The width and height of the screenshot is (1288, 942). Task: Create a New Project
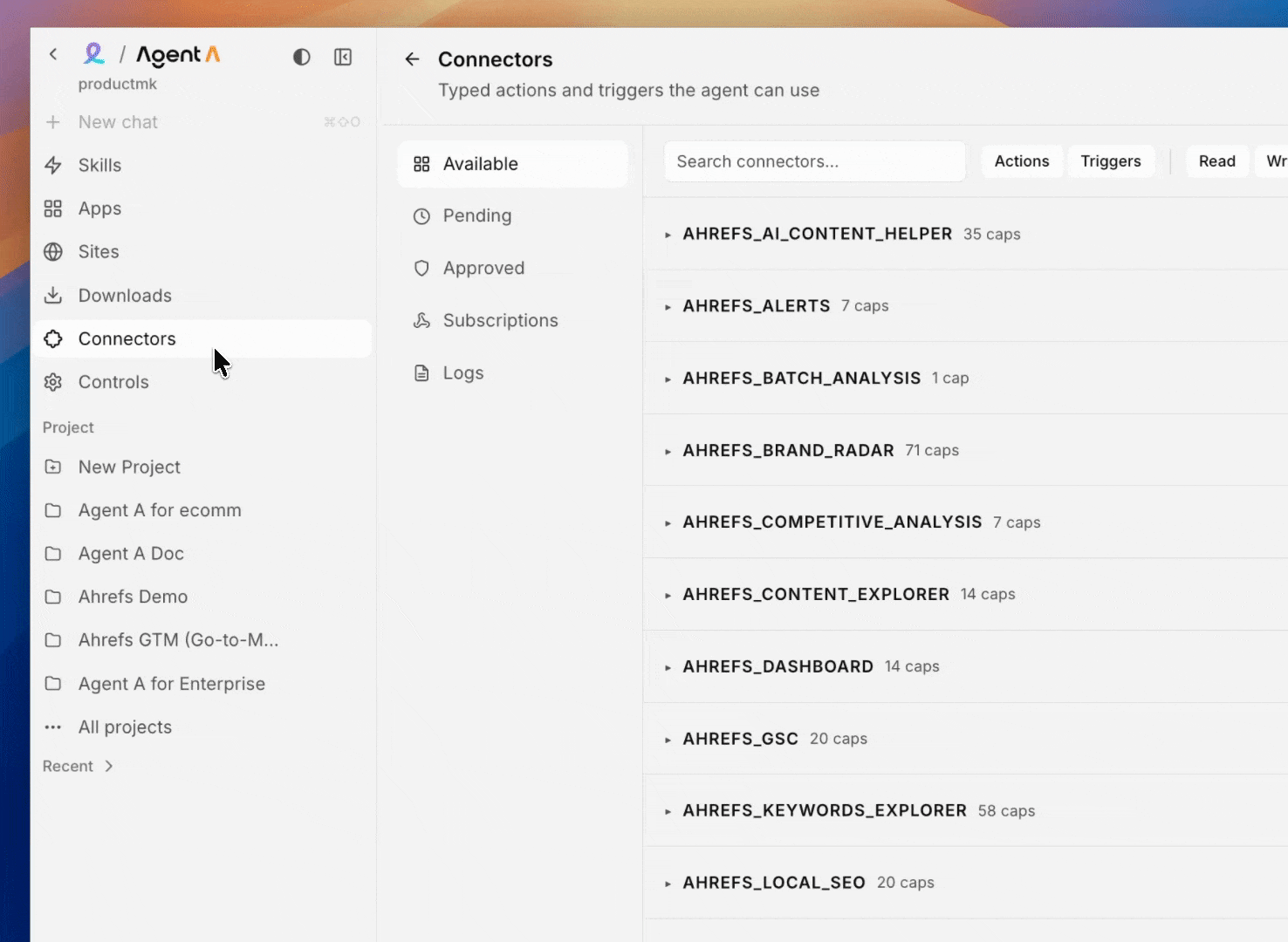202,467
